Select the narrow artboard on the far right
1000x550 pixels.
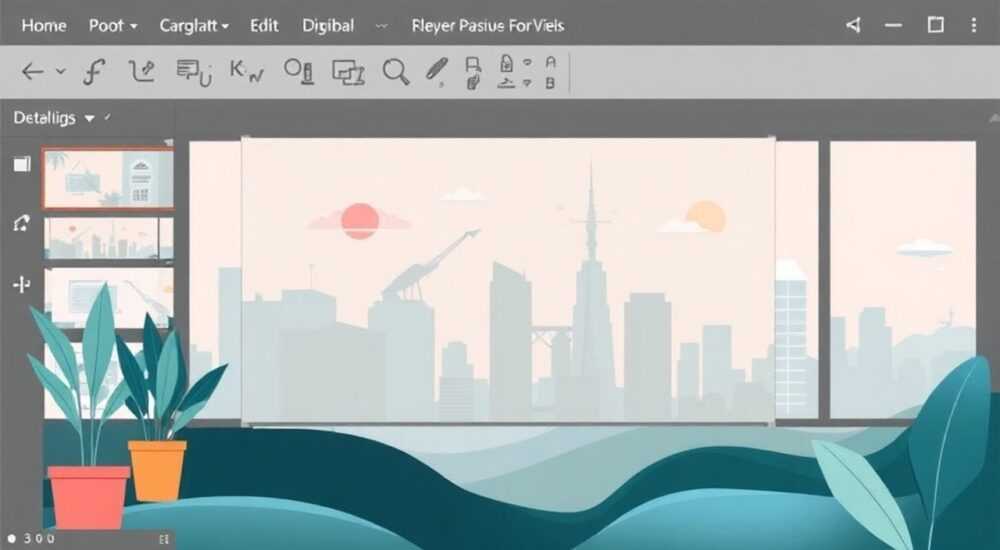[902, 279]
